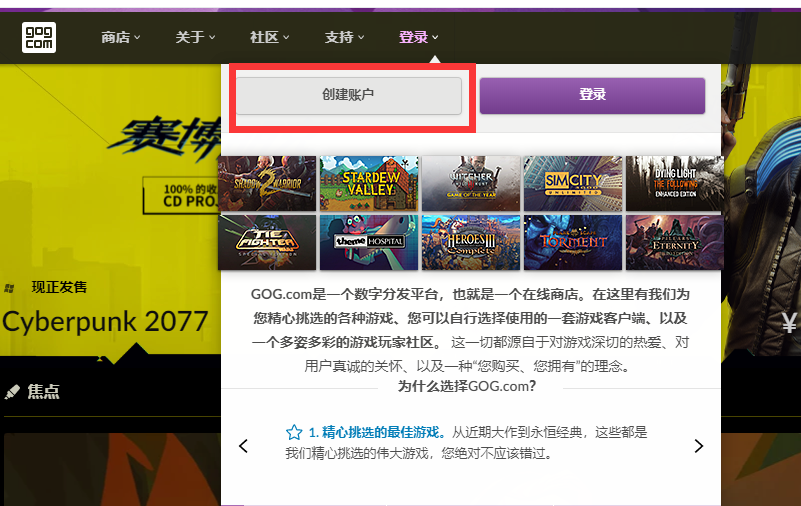Click the 为什么选择GOG.com? heading
The width and height of the screenshot is (801, 506).
[x=467, y=386]
